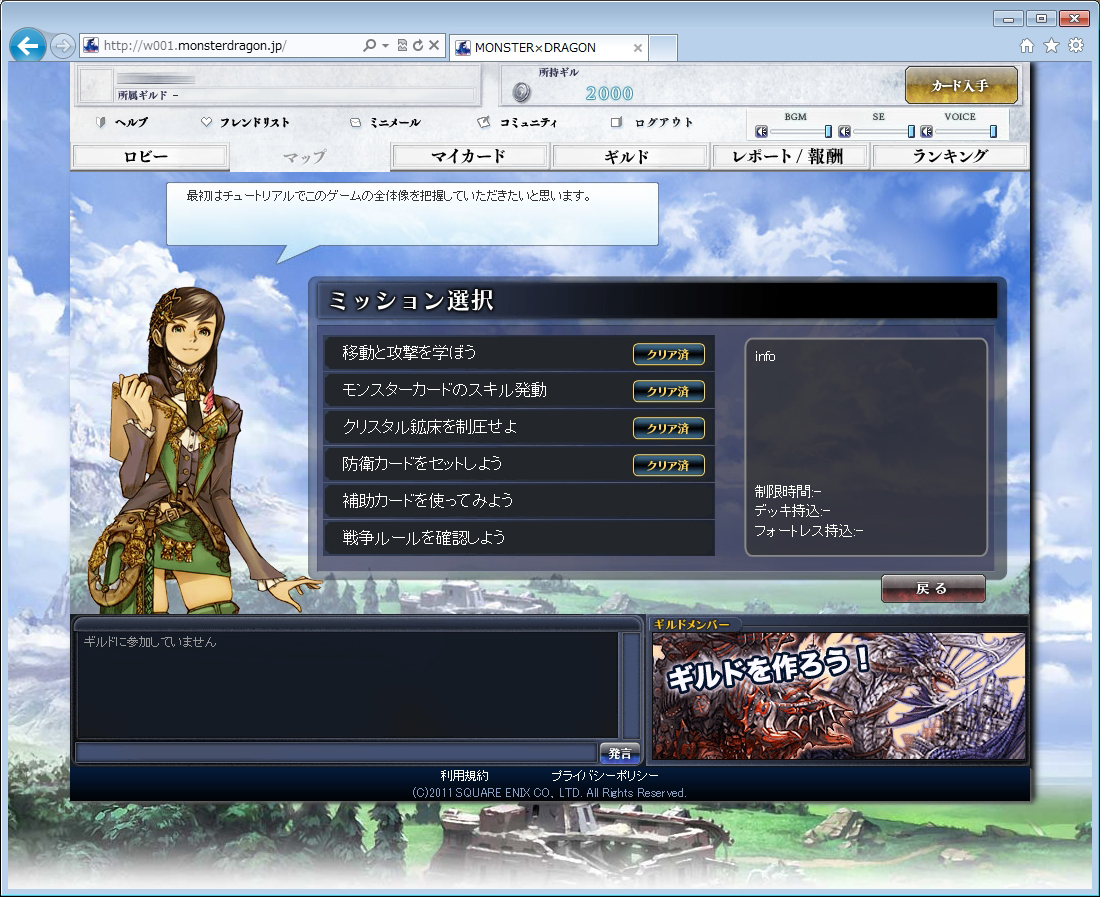Select the MONSTER×DRAGON browser tab
The image size is (1100, 897).
point(548,48)
